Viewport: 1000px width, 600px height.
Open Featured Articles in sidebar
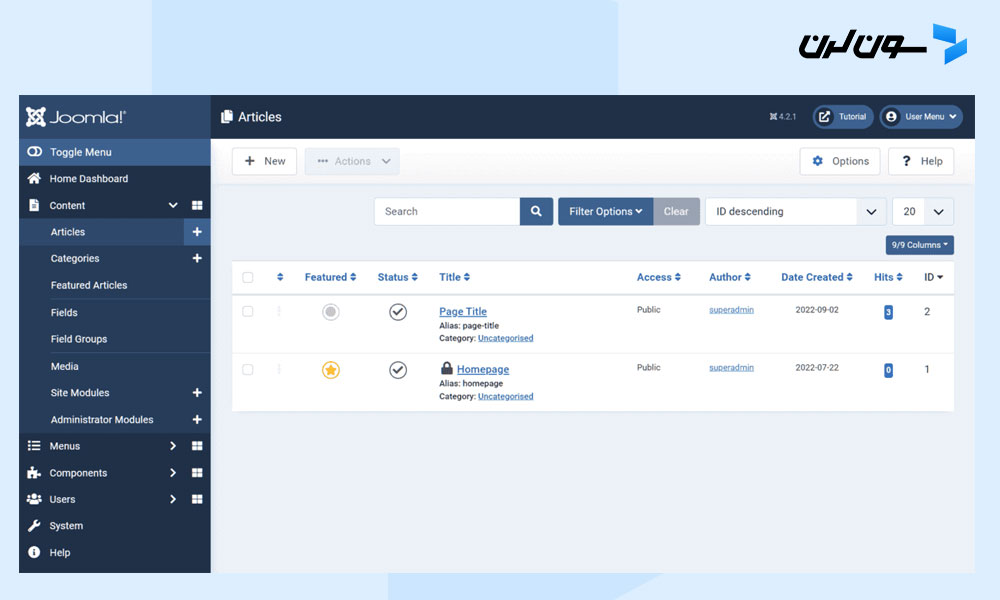(x=89, y=285)
